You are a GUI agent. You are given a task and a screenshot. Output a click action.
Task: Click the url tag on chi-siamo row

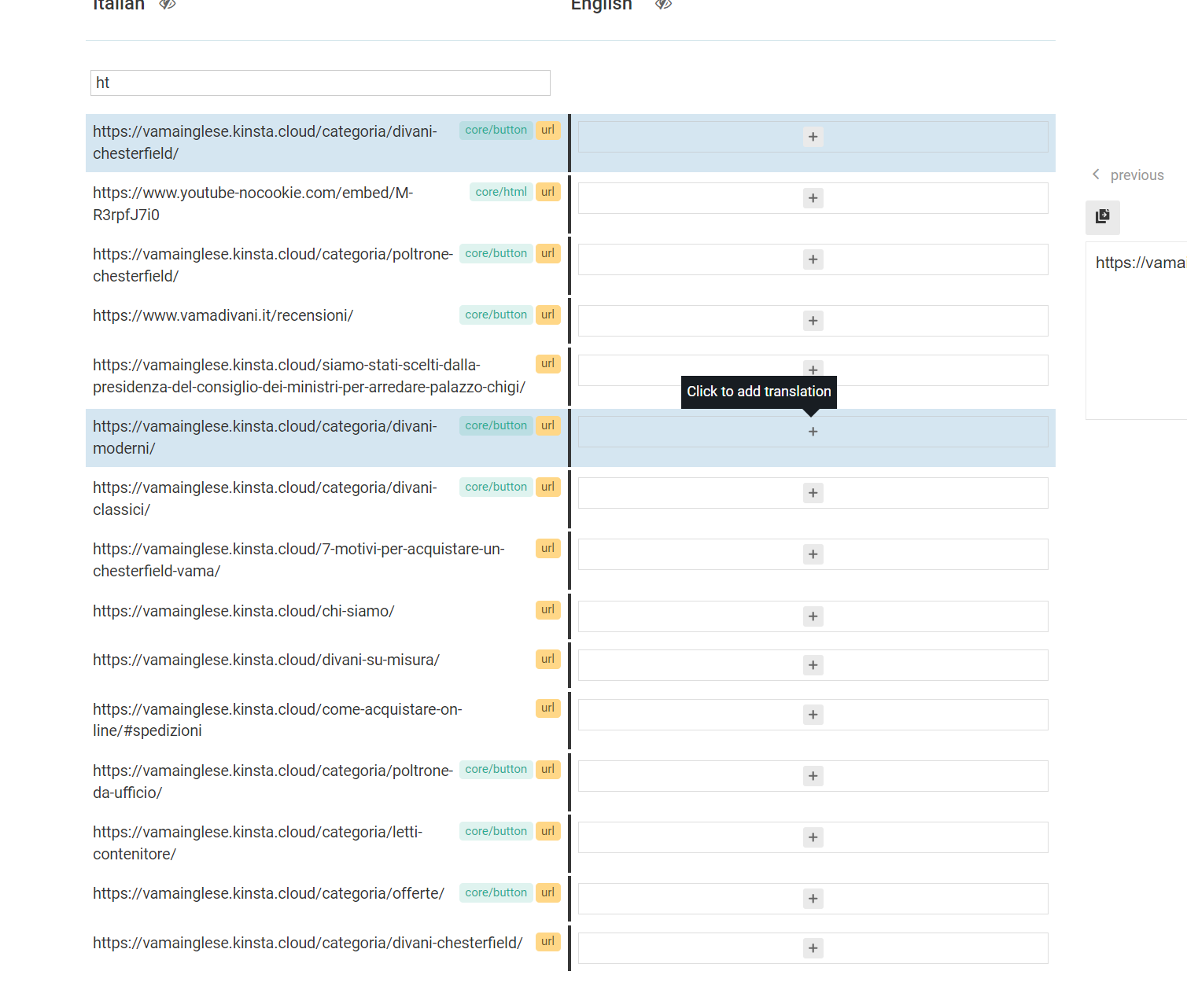pyautogui.click(x=548, y=609)
